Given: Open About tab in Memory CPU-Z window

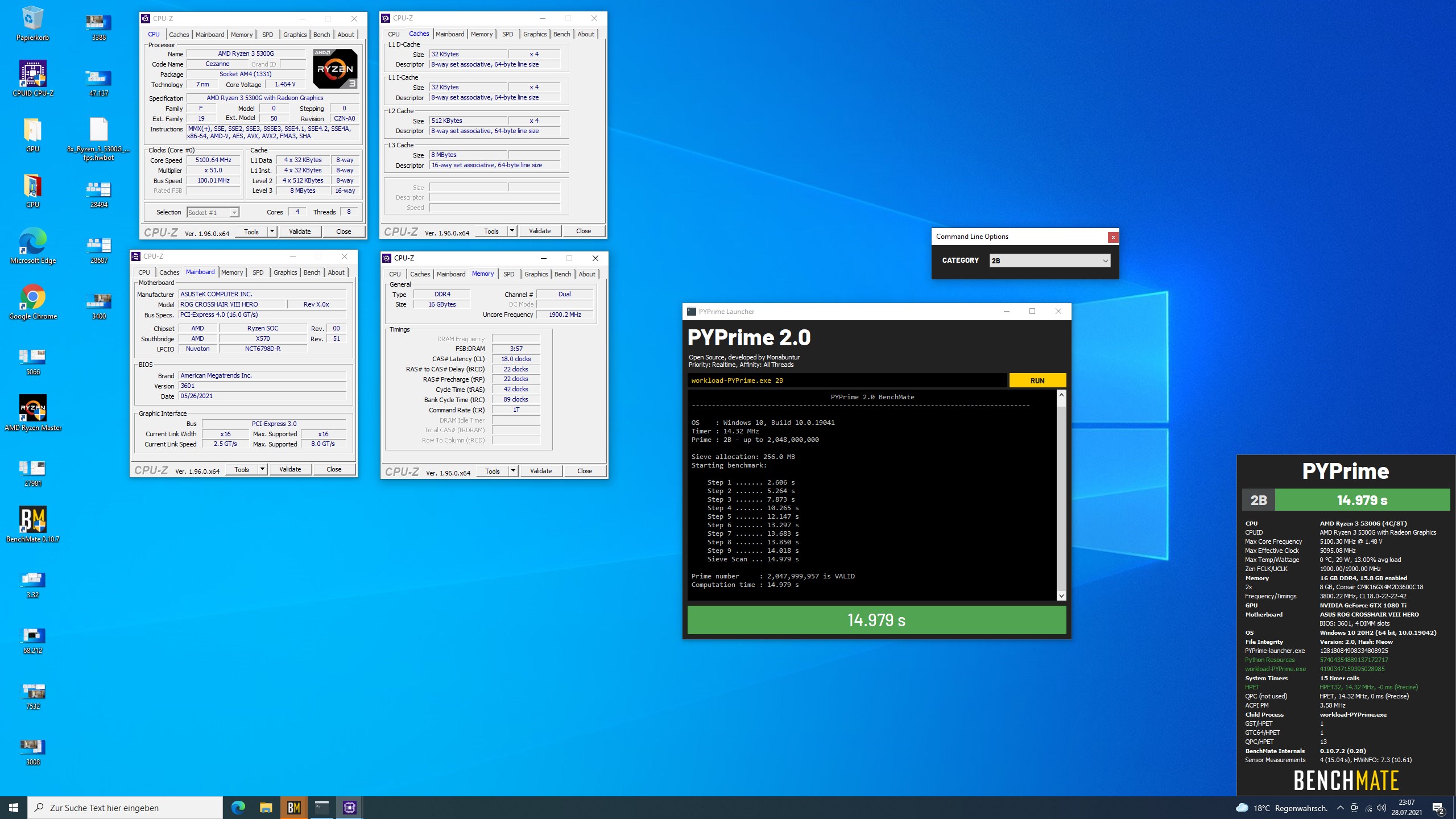Looking at the screenshot, I should coord(587,274).
